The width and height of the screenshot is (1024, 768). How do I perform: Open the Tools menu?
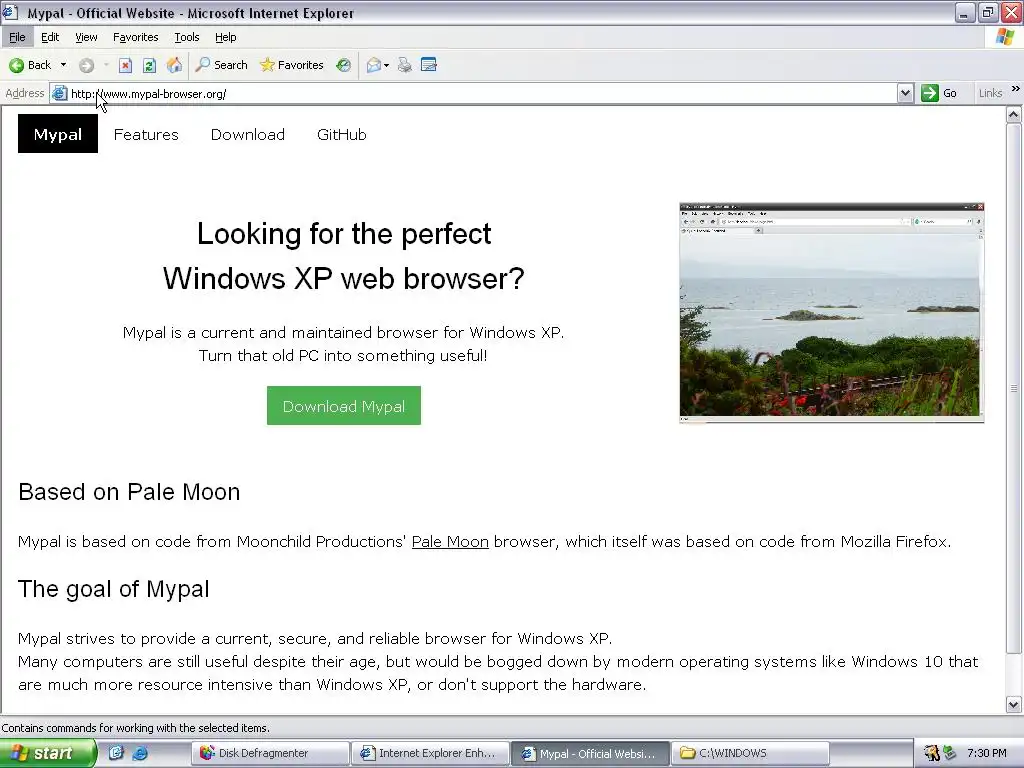[x=187, y=37]
